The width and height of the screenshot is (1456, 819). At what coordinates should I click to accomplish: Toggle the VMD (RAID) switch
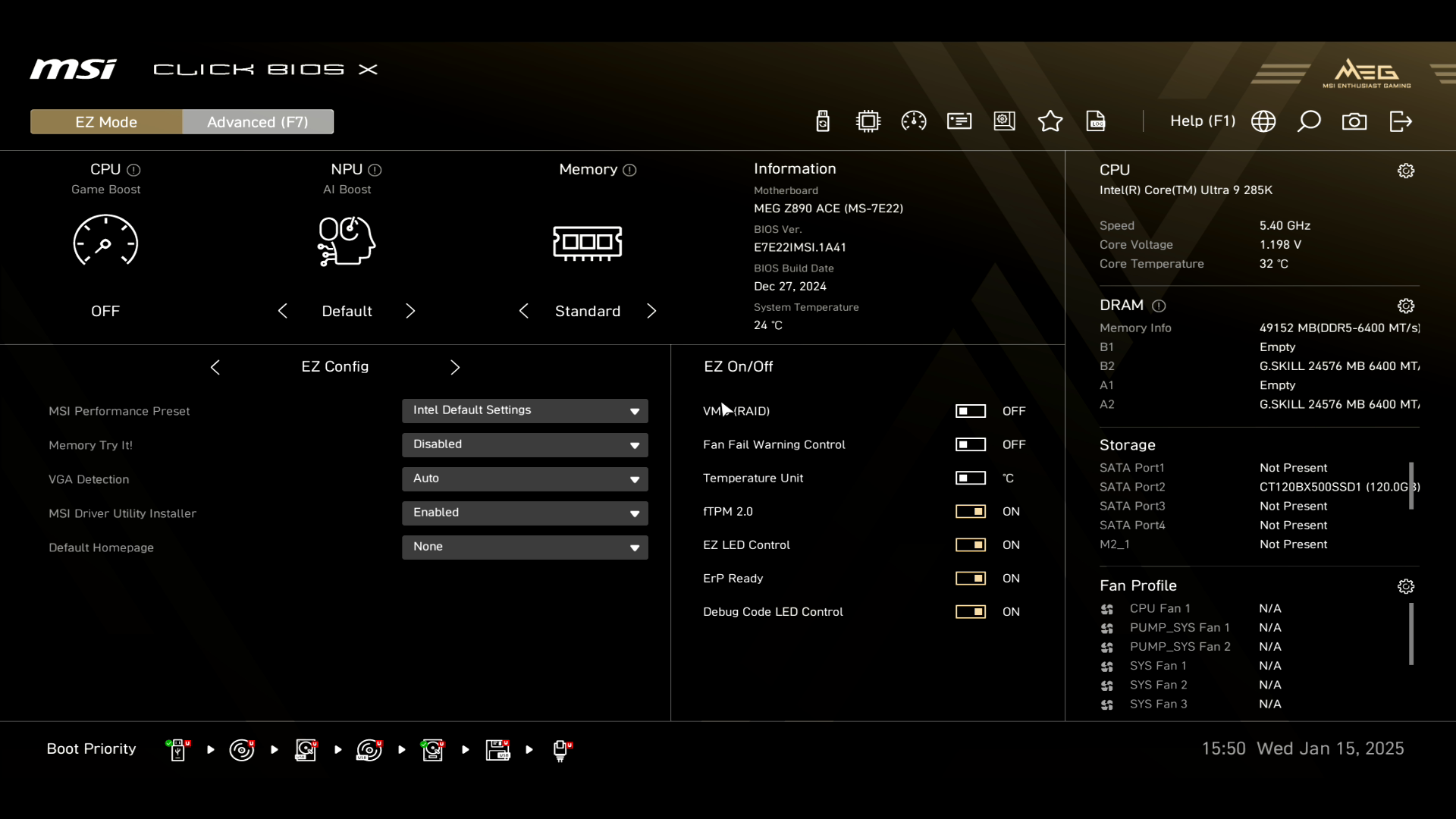[971, 411]
